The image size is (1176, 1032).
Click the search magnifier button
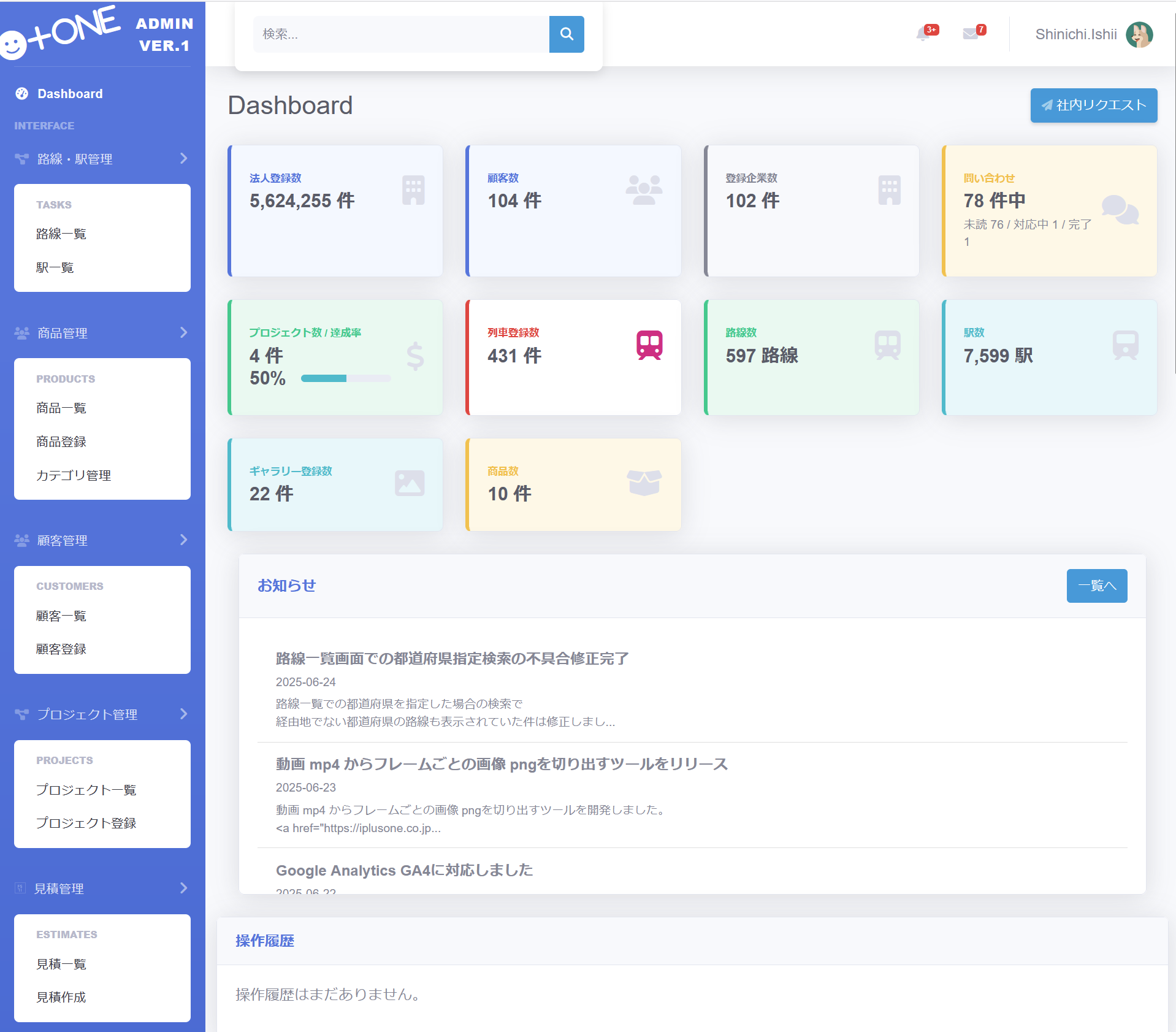coord(567,34)
